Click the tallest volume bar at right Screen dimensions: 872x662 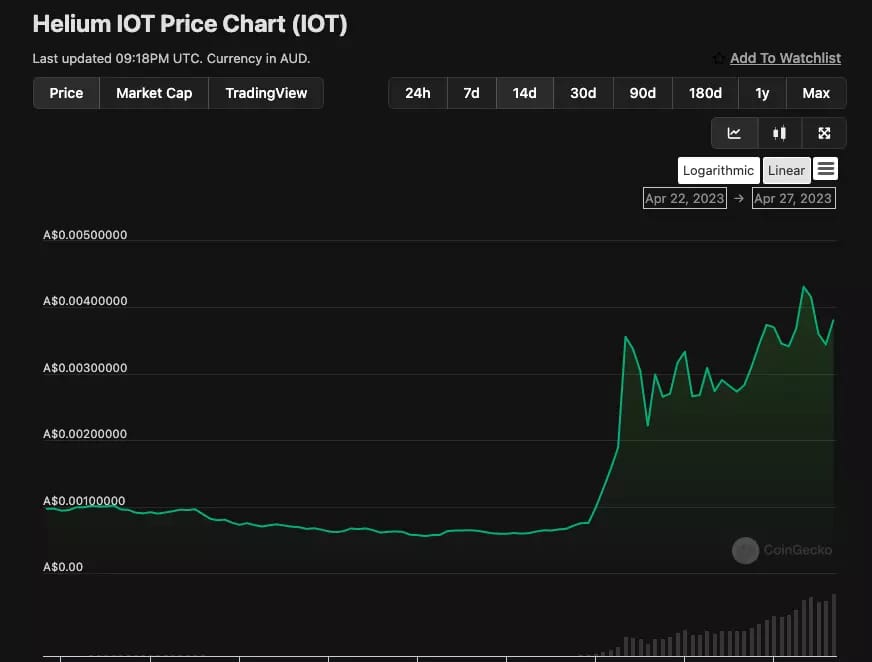pos(834,625)
